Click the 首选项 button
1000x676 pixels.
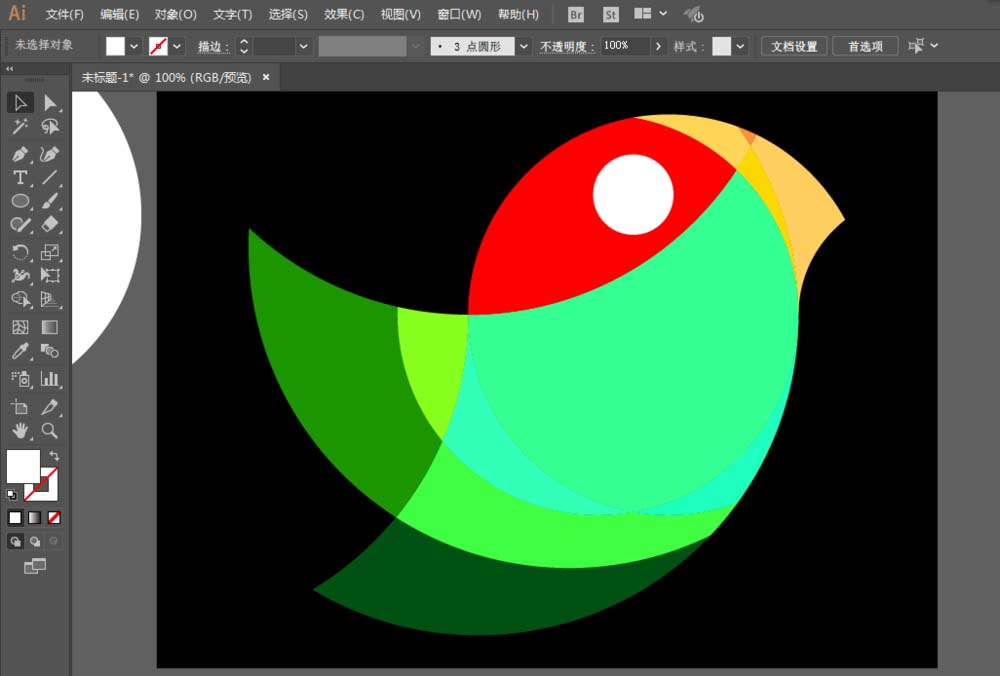point(865,46)
